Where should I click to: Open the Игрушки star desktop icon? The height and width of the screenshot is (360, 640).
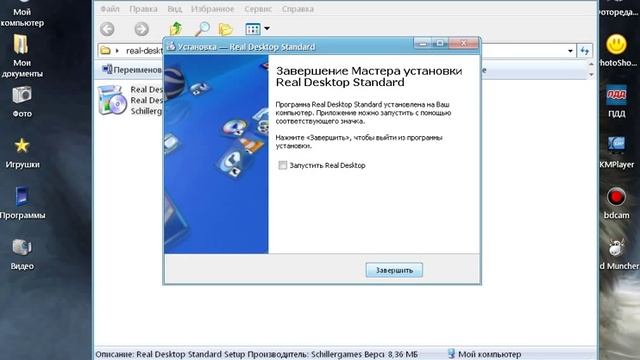click(22, 153)
